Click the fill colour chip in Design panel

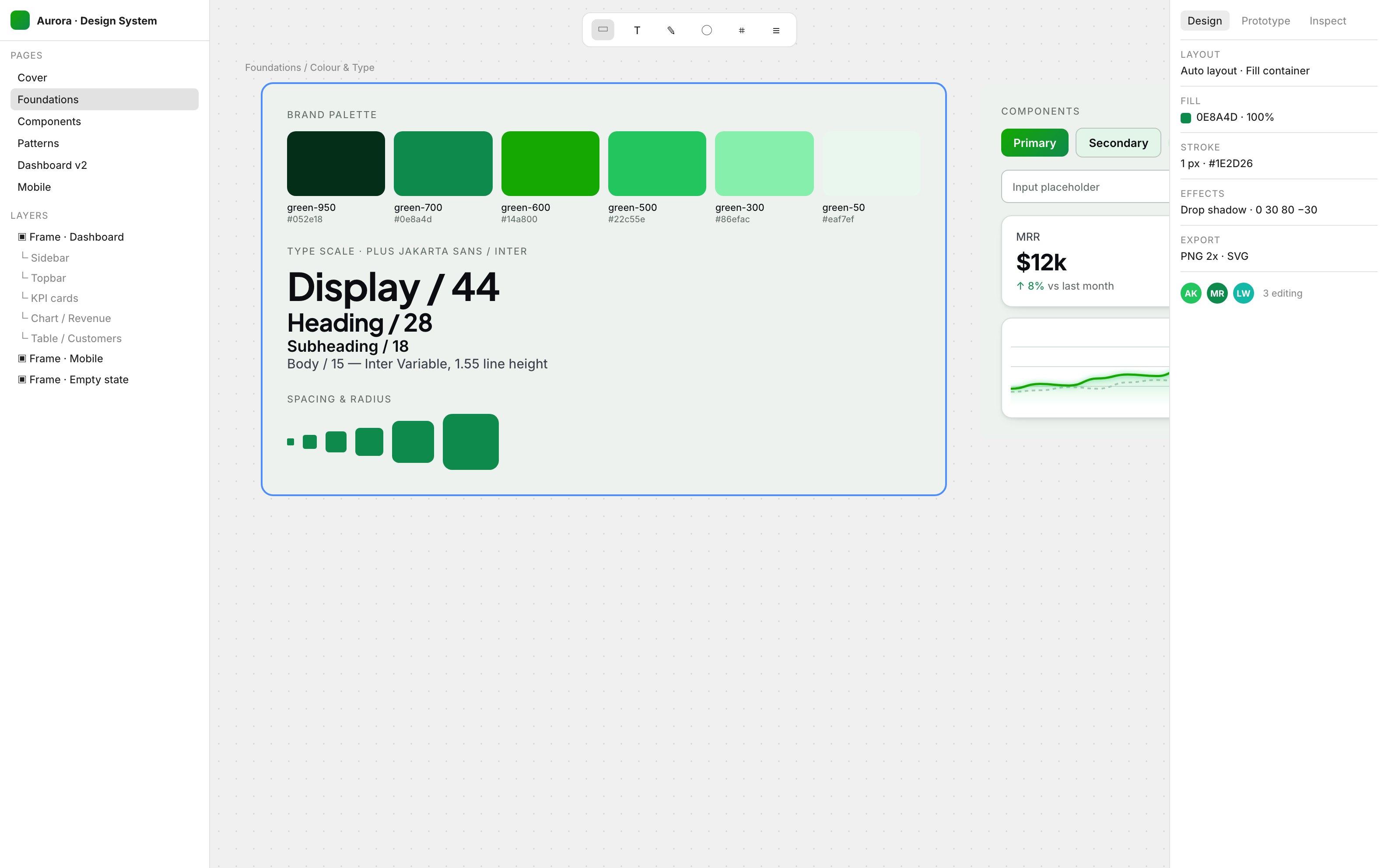click(x=1186, y=118)
